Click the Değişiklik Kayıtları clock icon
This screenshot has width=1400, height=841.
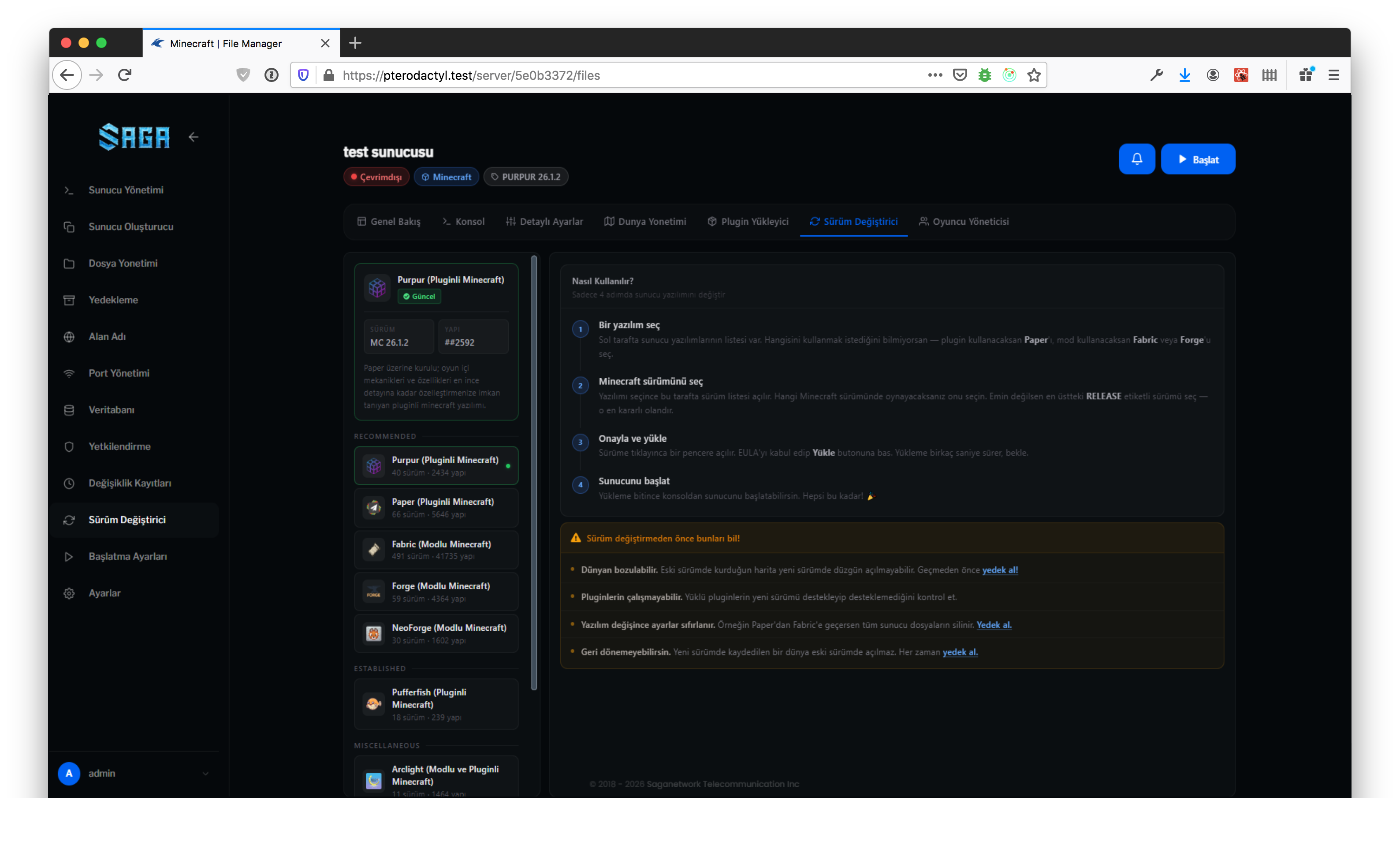coord(69,484)
